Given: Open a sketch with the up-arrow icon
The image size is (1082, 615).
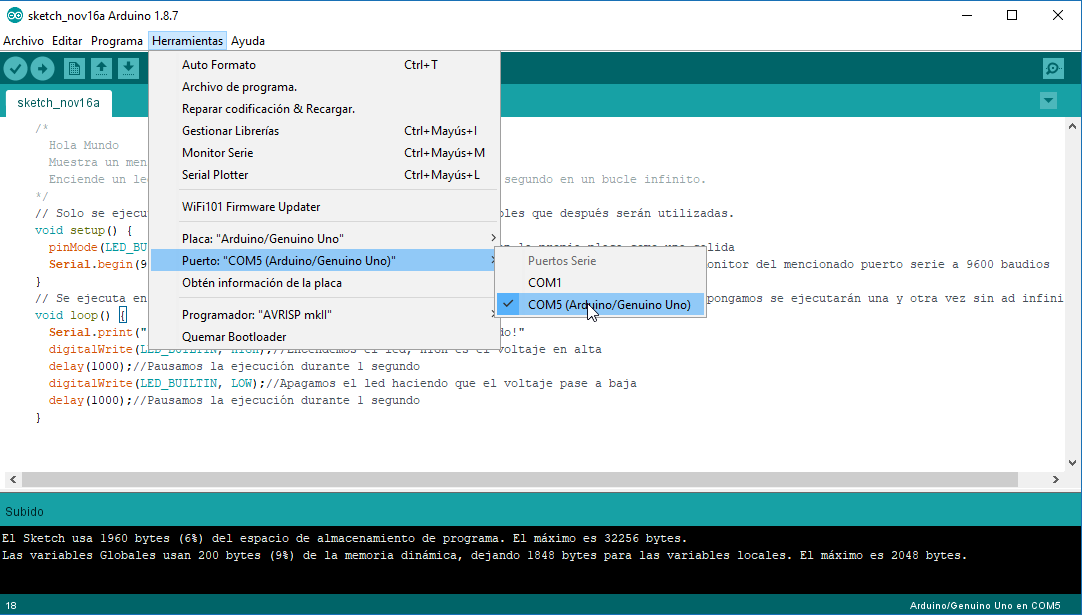Looking at the screenshot, I should pos(101,68).
